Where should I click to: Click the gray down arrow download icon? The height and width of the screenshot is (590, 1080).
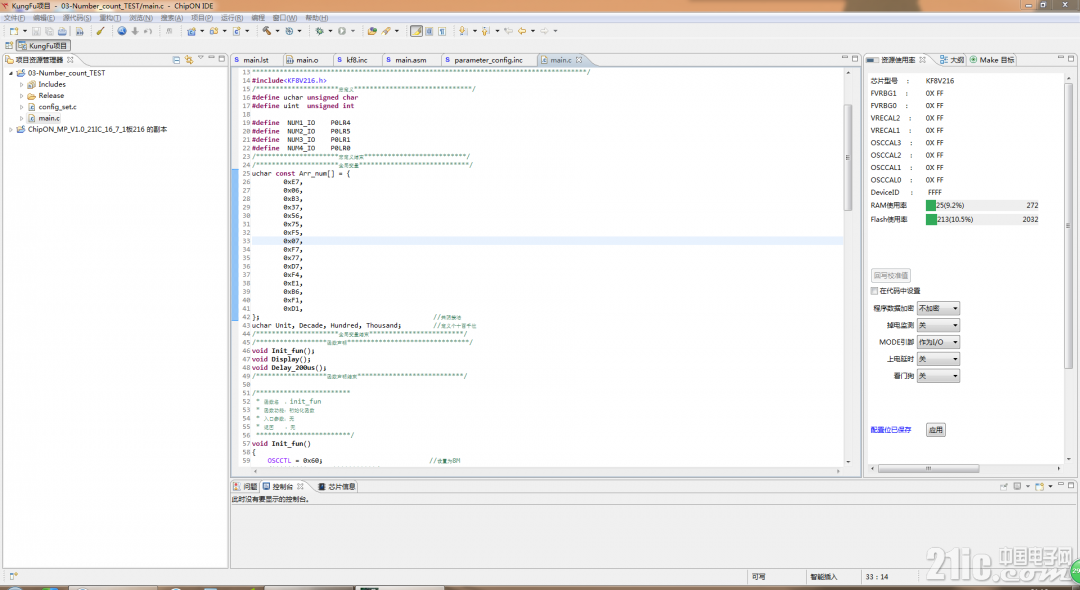pyautogui.click(x=135, y=31)
